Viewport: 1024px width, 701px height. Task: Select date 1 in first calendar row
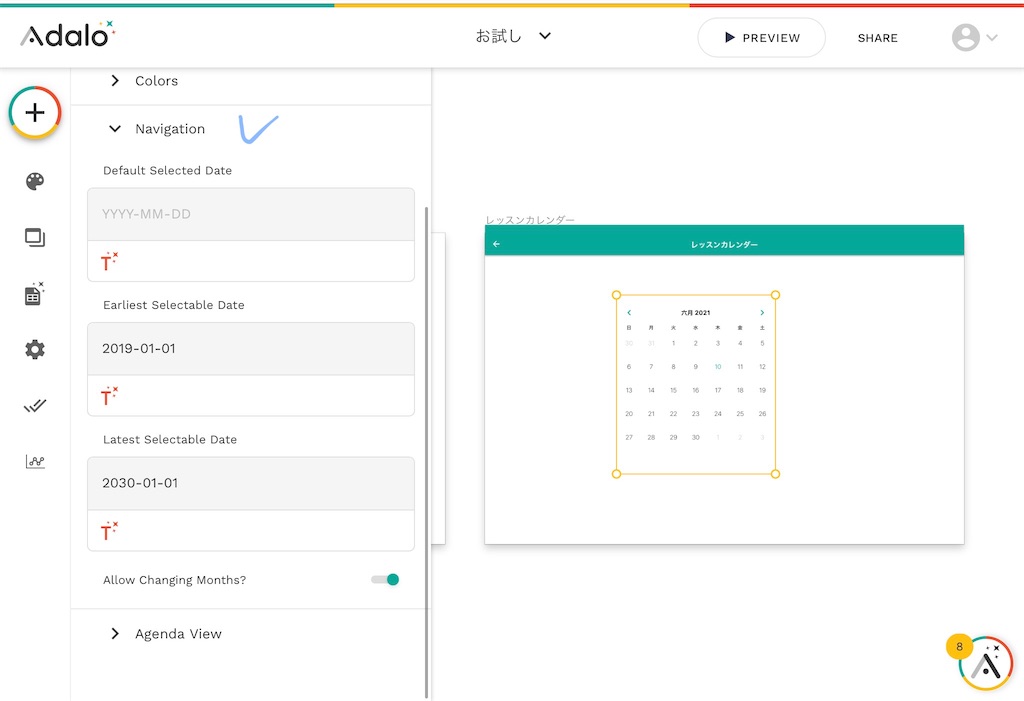click(673, 343)
